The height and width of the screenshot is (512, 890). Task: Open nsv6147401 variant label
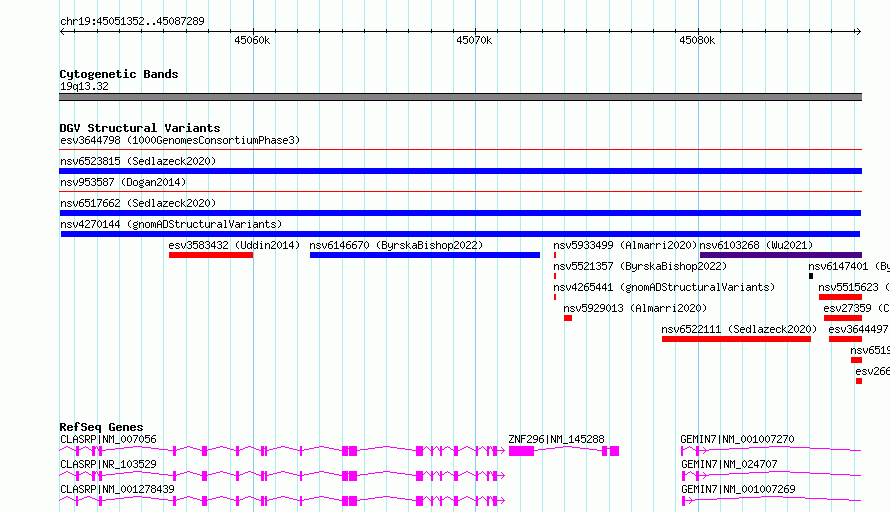[849, 266]
